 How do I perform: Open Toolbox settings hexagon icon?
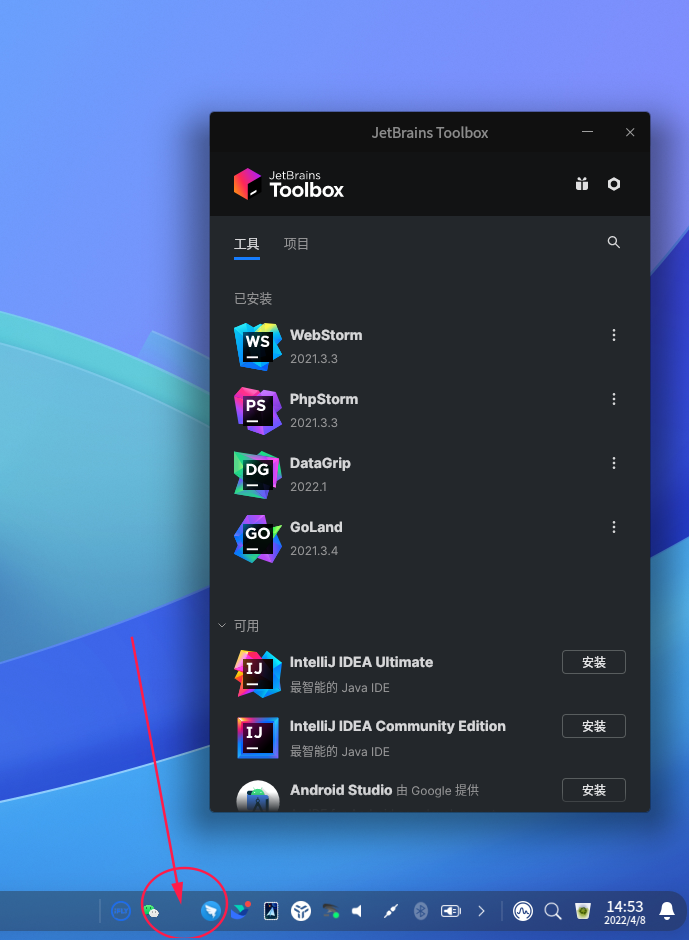click(613, 184)
